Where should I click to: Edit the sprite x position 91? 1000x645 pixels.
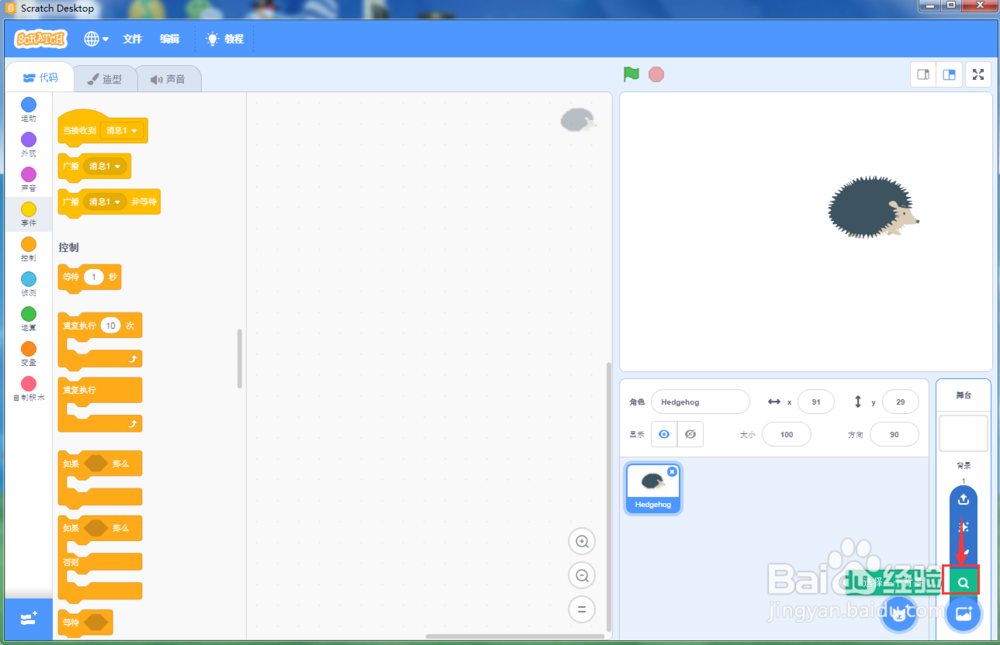click(x=816, y=402)
